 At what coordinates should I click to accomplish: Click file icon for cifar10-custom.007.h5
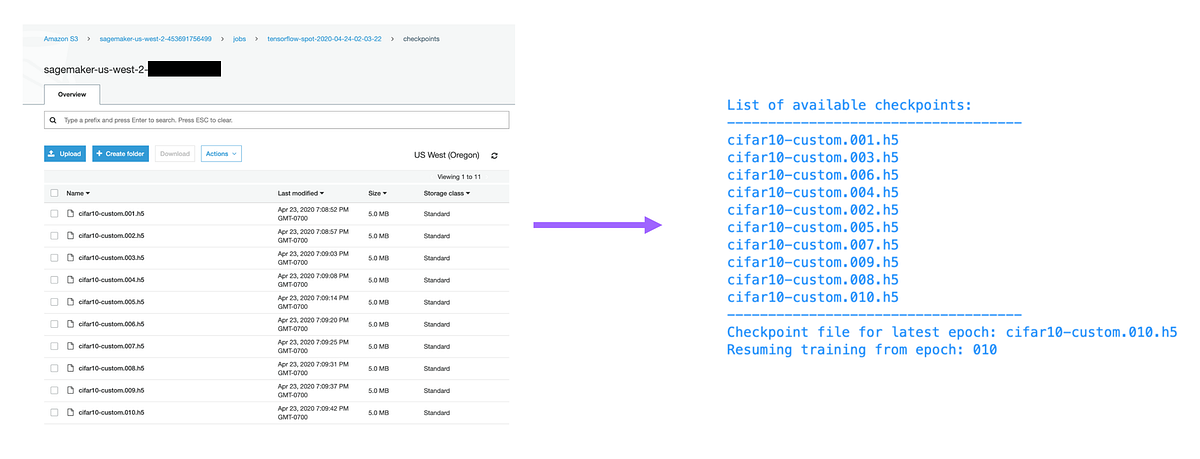(71, 346)
